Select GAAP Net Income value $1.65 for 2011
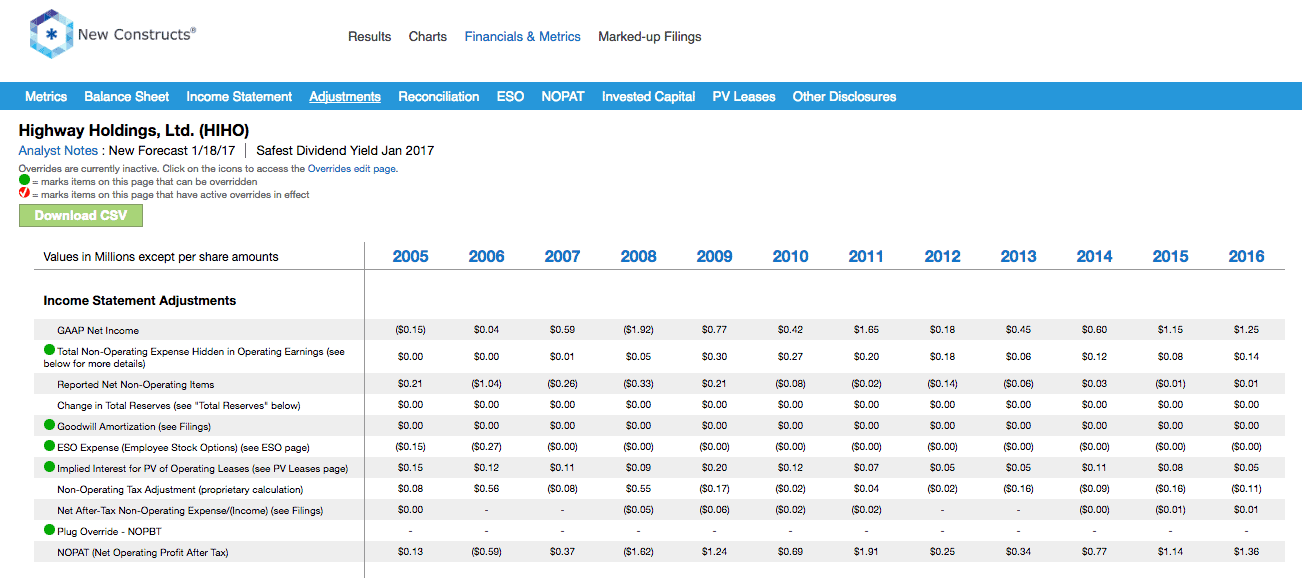 click(x=866, y=330)
